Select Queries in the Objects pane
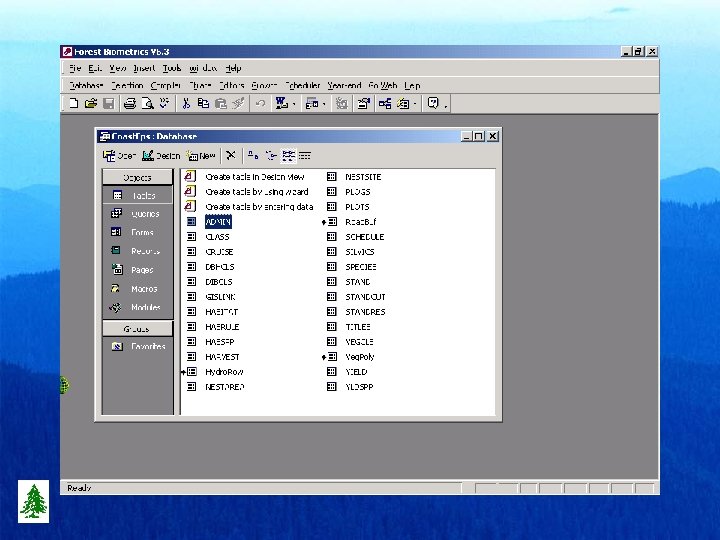The width and height of the screenshot is (720, 540). pyautogui.click(x=137, y=214)
